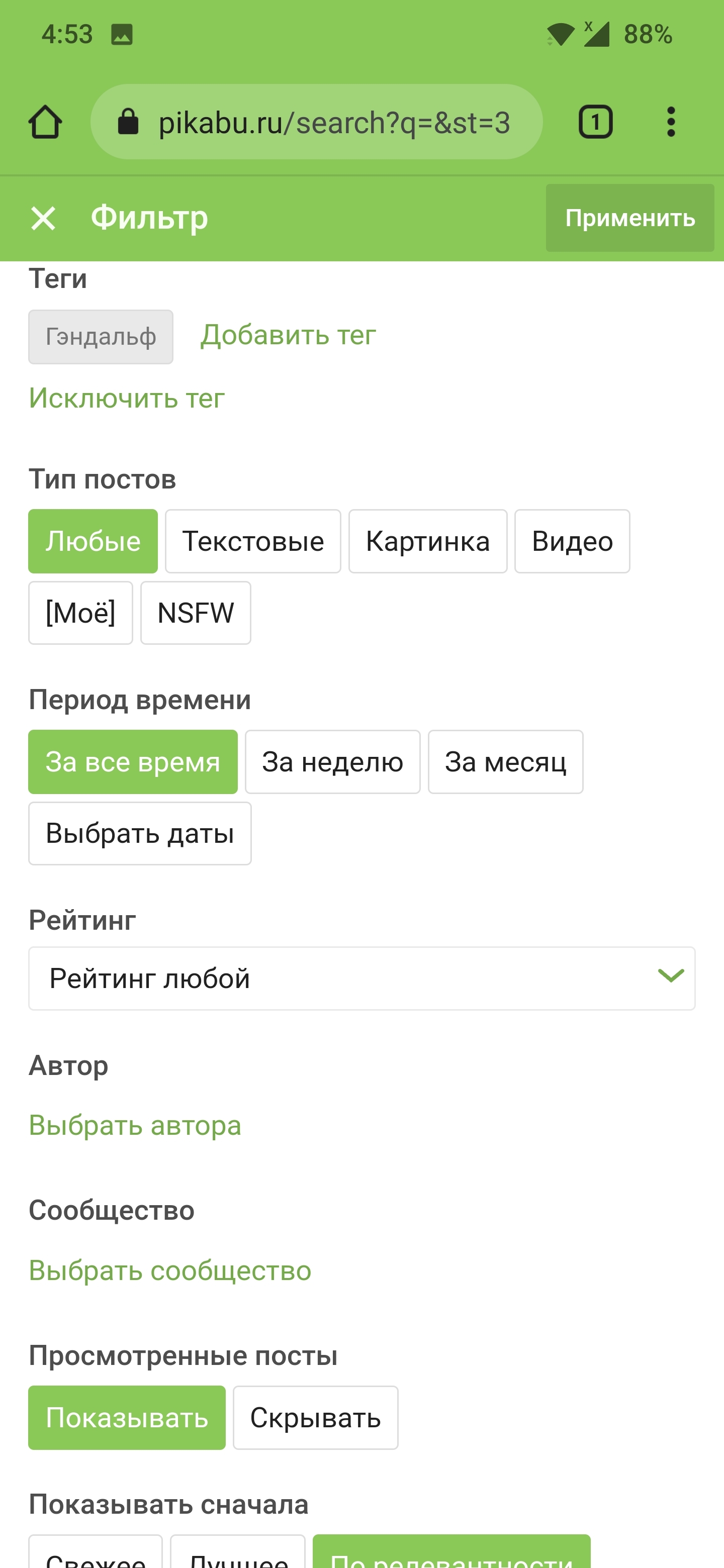Remove the Гэндальф tag chip
This screenshot has height=1568, width=724.
pyautogui.click(x=101, y=337)
